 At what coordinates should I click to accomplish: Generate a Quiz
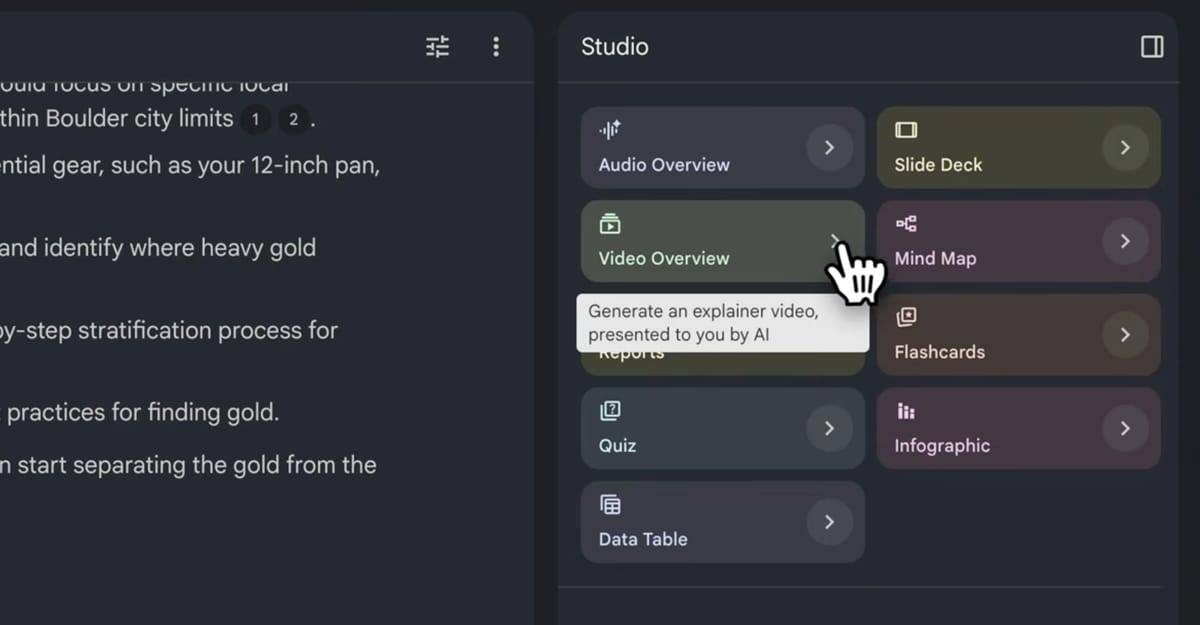pyautogui.click(x=722, y=428)
